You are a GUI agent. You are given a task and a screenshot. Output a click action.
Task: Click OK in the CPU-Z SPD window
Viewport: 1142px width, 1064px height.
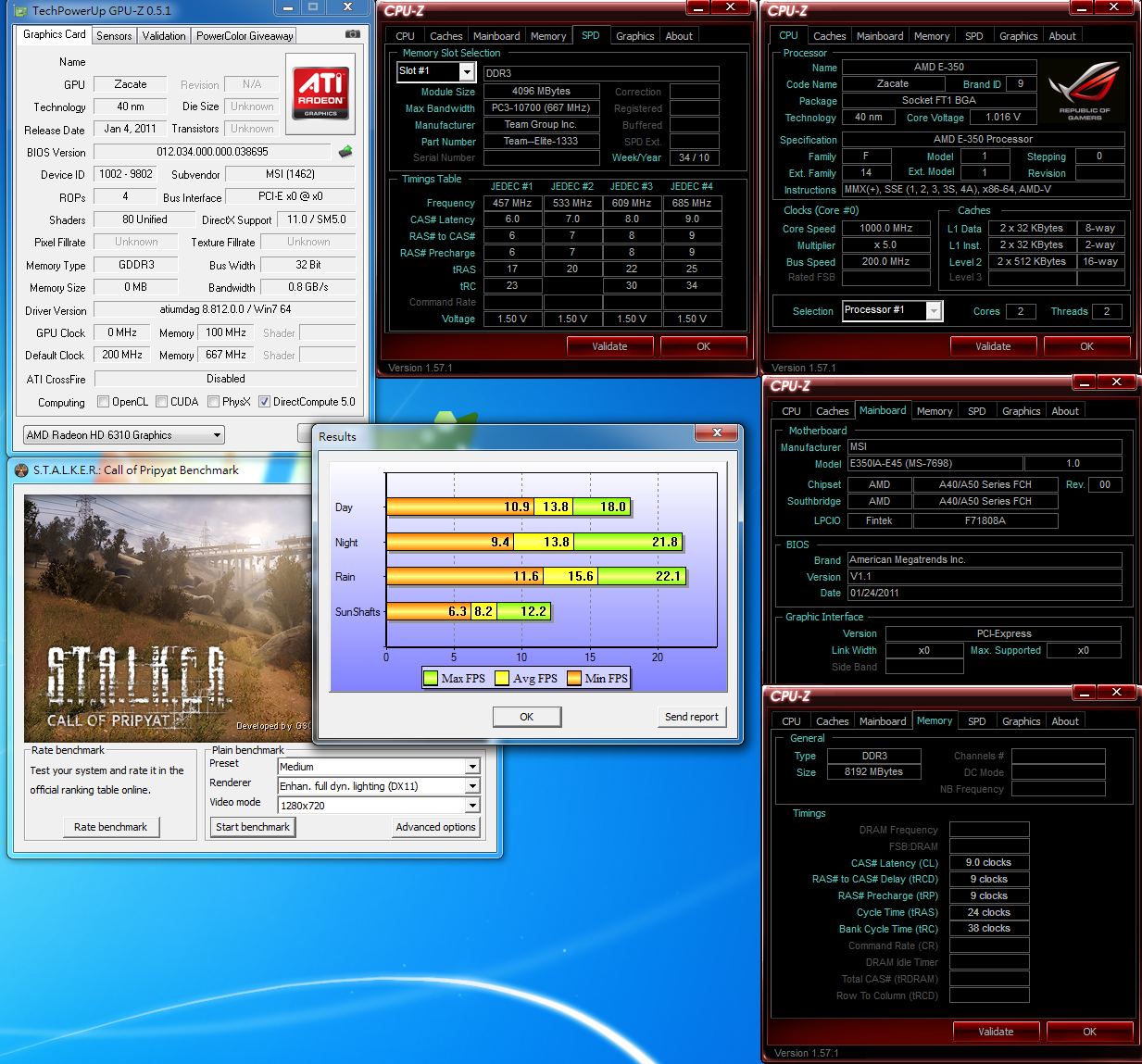click(704, 346)
